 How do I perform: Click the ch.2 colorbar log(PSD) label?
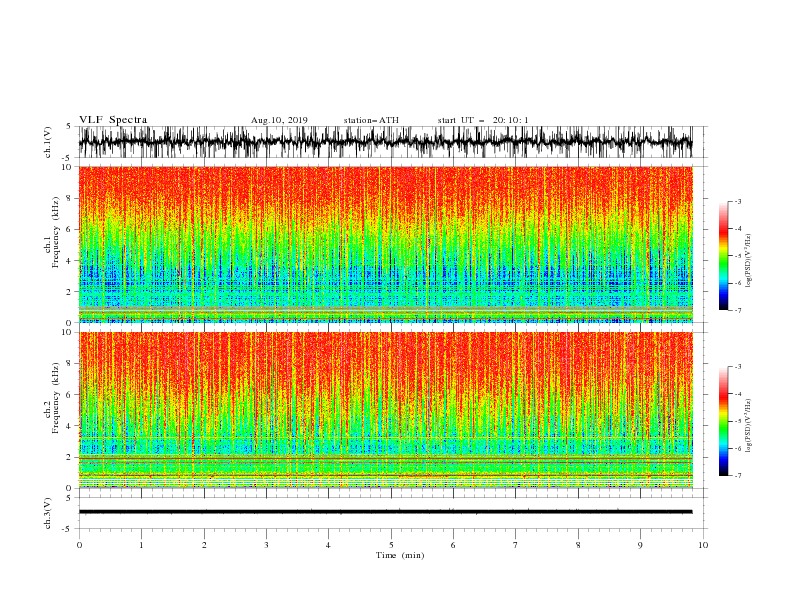click(x=748, y=426)
